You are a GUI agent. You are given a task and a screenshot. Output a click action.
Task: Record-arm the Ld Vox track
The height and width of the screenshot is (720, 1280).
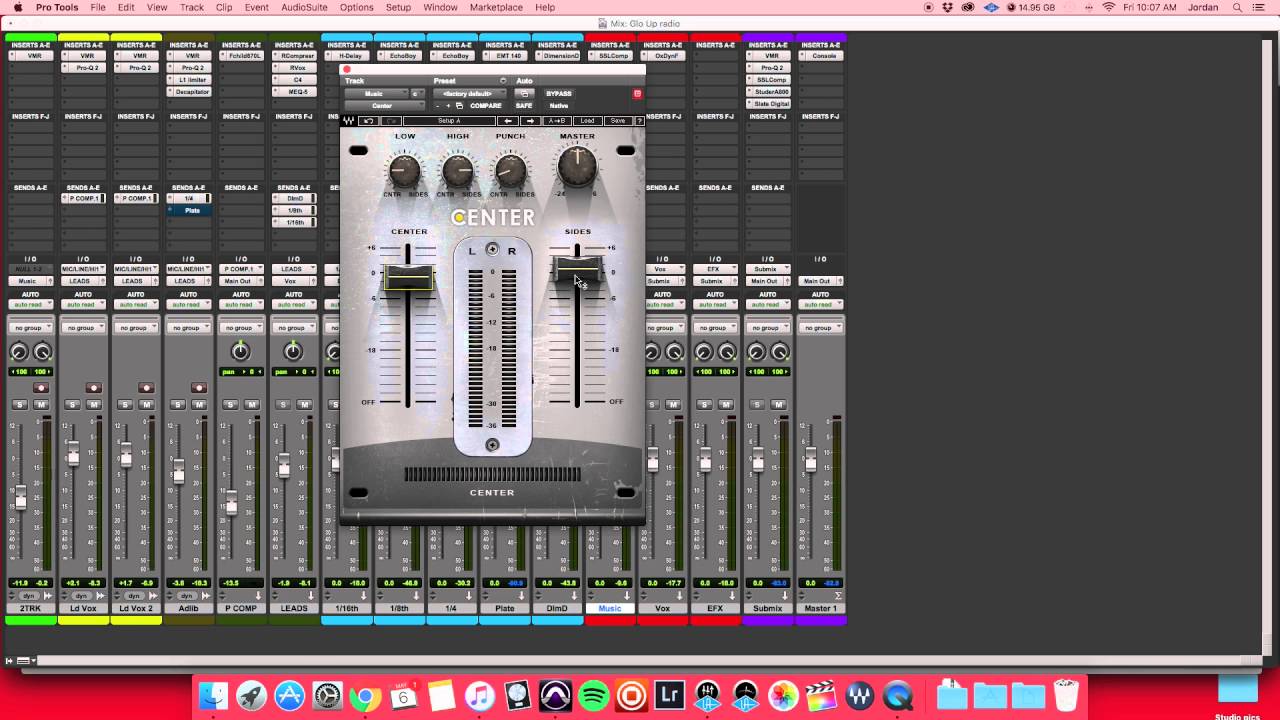click(x=94, y=388)
